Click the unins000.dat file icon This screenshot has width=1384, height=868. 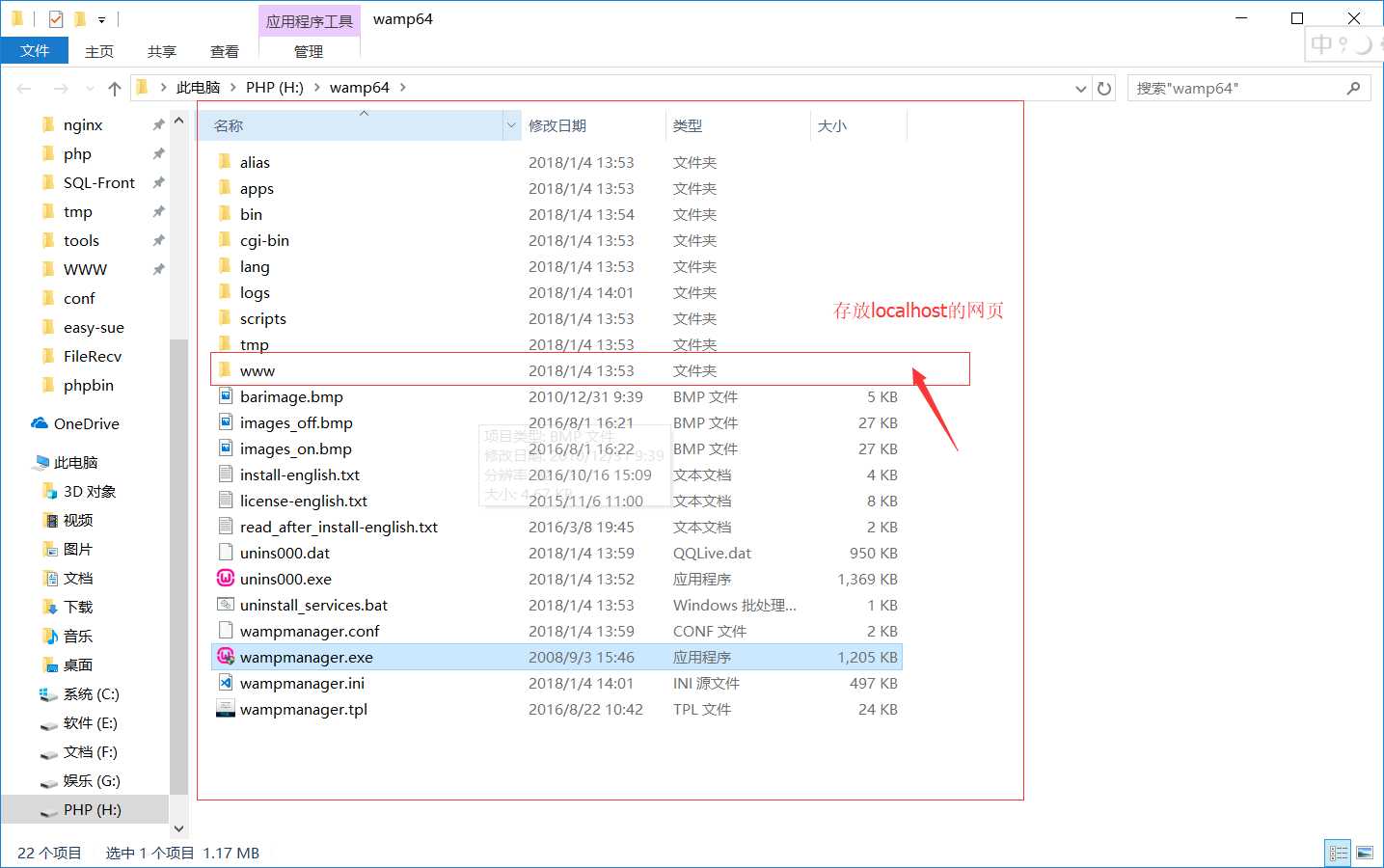[225, 552]
